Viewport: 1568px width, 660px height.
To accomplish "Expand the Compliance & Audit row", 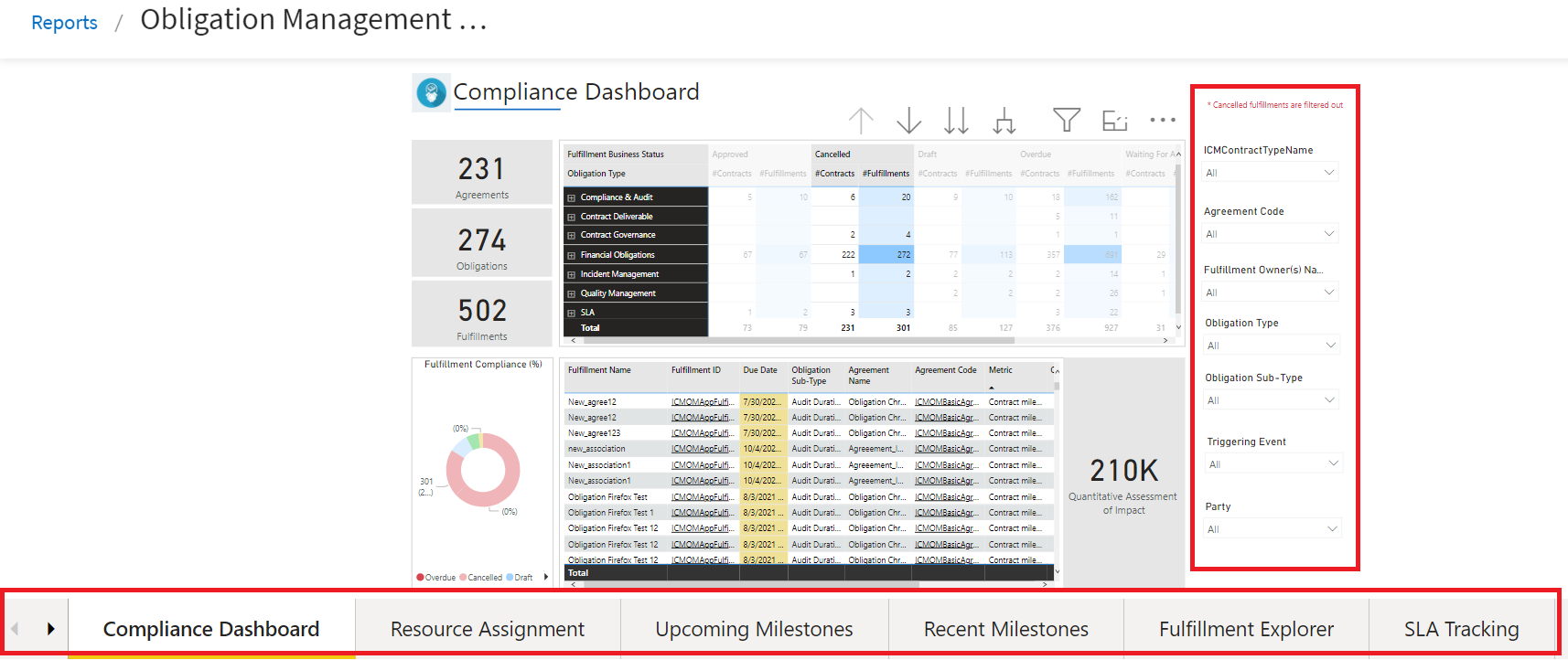I will [x=572, y=197].
